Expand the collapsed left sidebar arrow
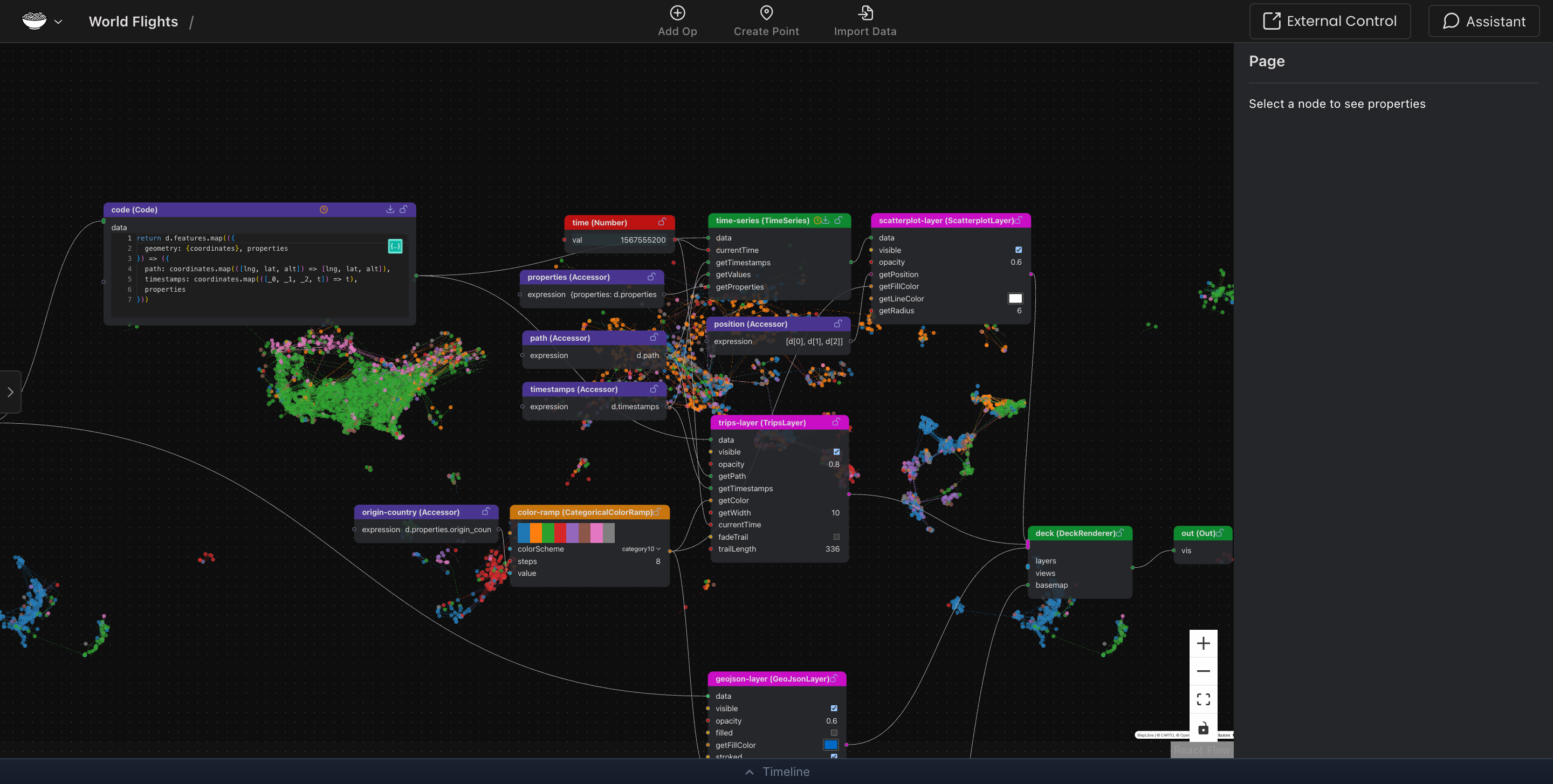Image resolution: width=1553 pixels, height=784 pixels. click(10, 391)
